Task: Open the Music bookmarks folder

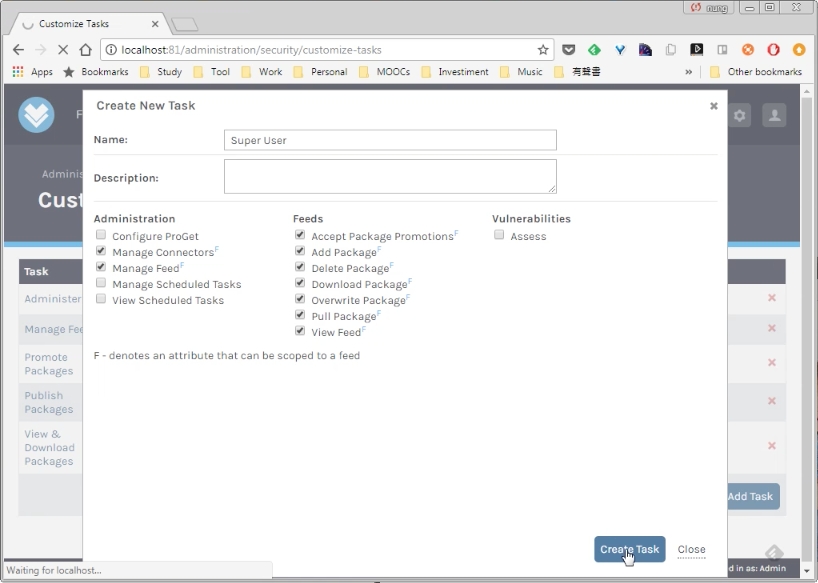Action: [521, 72]
